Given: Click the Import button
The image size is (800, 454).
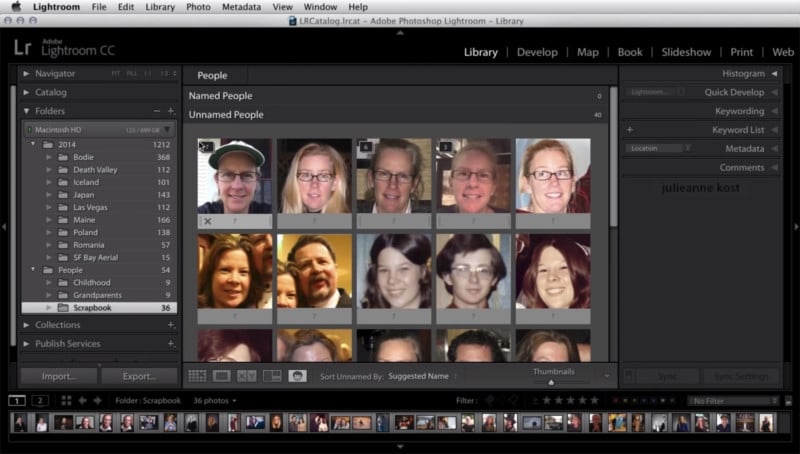Looking at the screenshot, I should (x=59, y=376).
